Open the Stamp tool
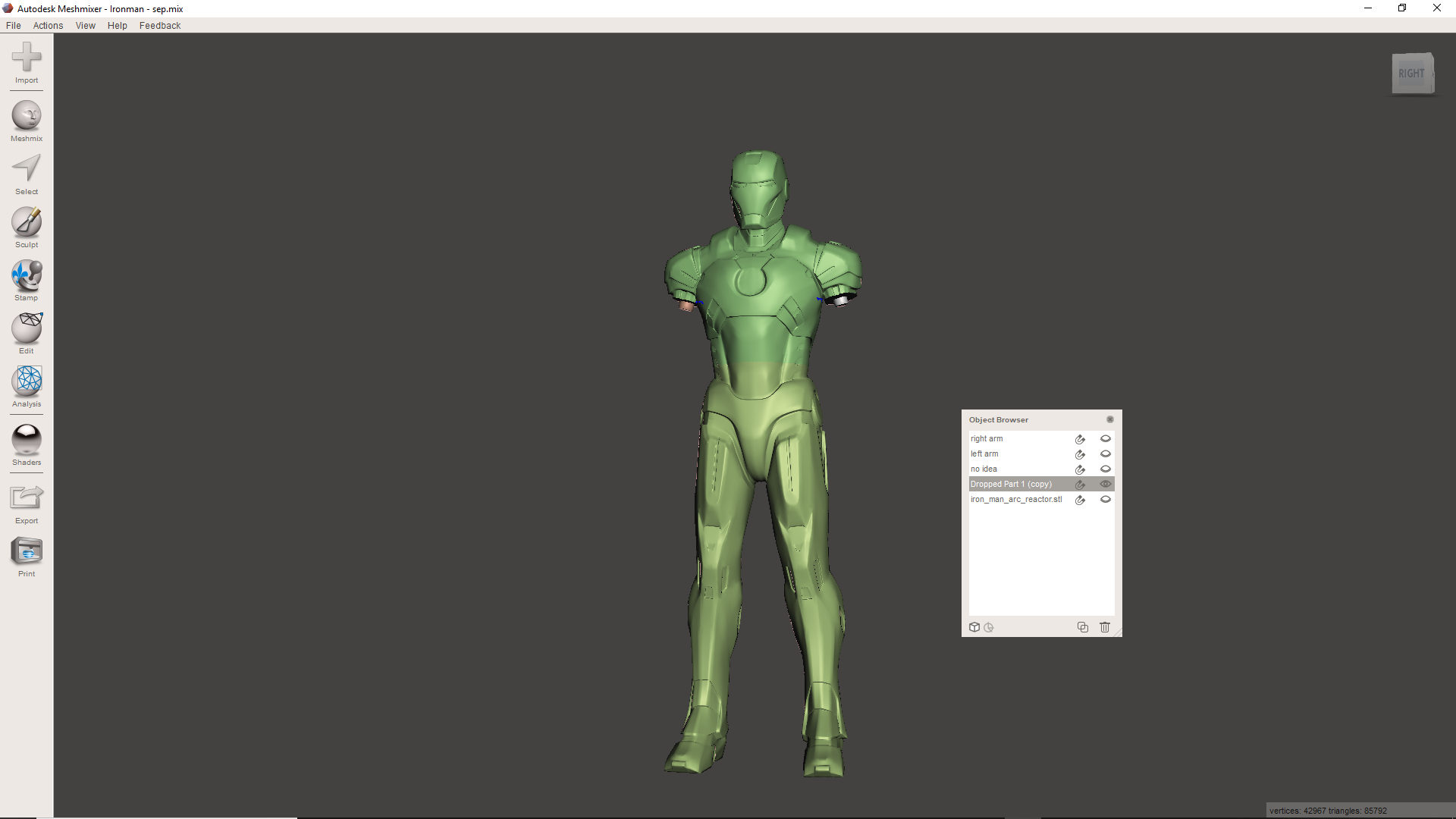The height and width of the screenshot is (819, 1456). pos(27,275)
